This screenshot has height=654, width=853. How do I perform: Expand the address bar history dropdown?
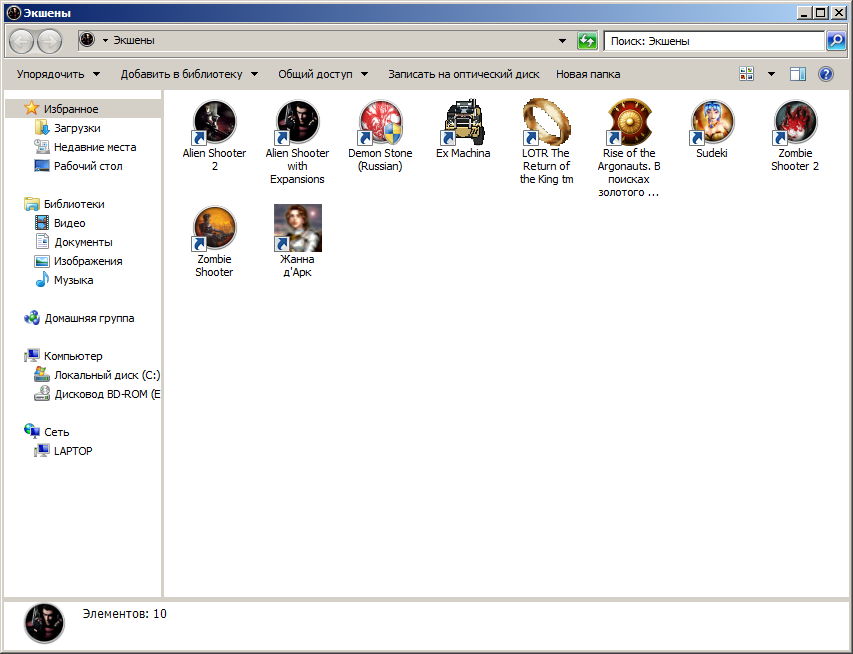tap(562, 41)
